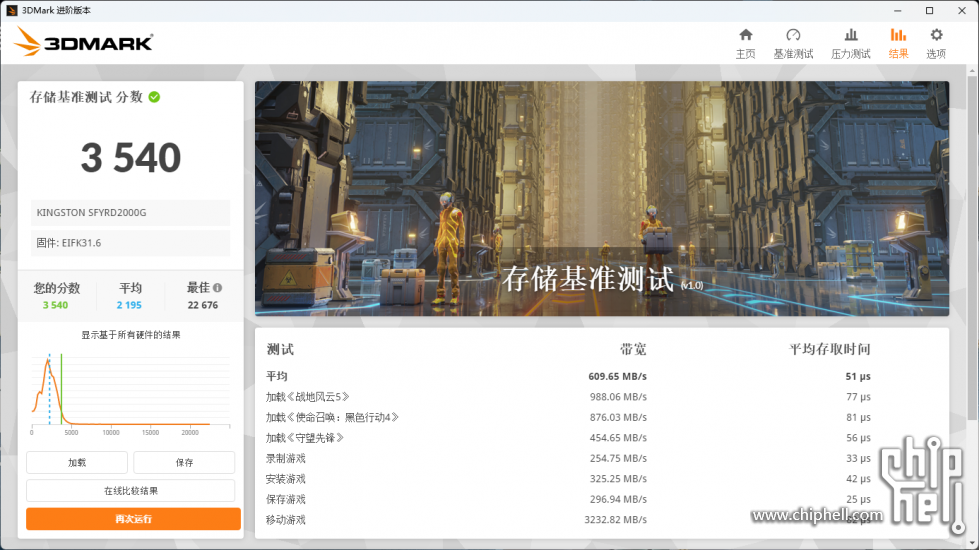Open 基准测试 benchmark gauge icon
Screen dimensions: 979x550
click(x=793, y=35)
